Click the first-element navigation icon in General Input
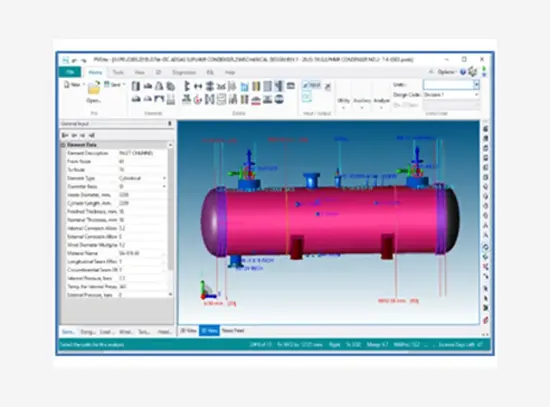 [x=65, y=135]
